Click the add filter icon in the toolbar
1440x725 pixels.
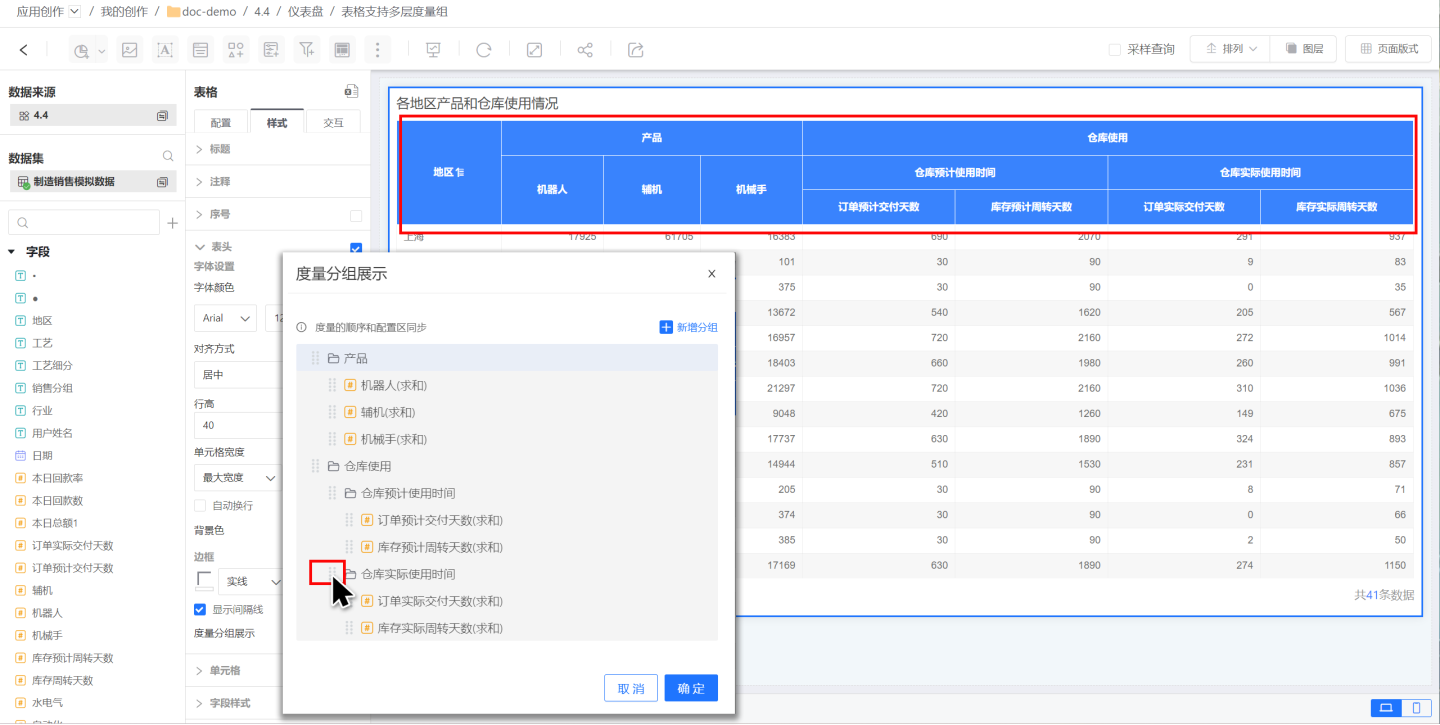[307, 49]
